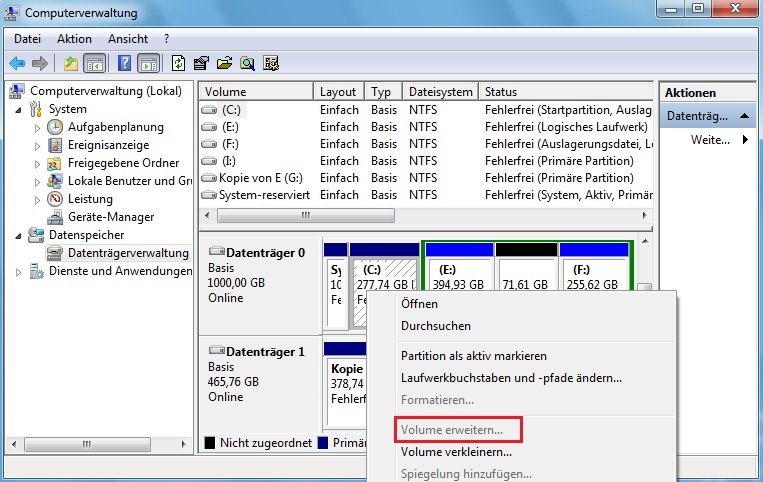Choose Laufwerkbuchstaben und -pfade ändern
Viewport: 763px width, 482px height.
point(511,378)
